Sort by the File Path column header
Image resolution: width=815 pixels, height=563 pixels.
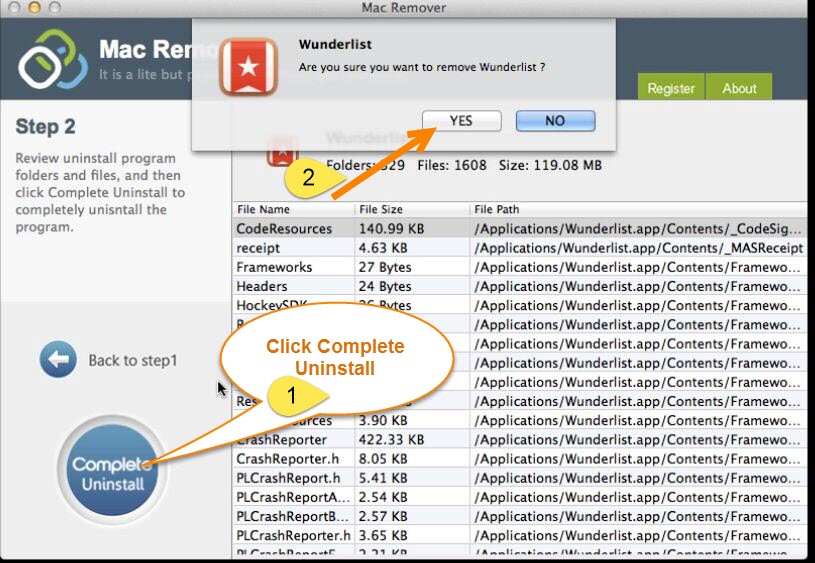point(639,209)
